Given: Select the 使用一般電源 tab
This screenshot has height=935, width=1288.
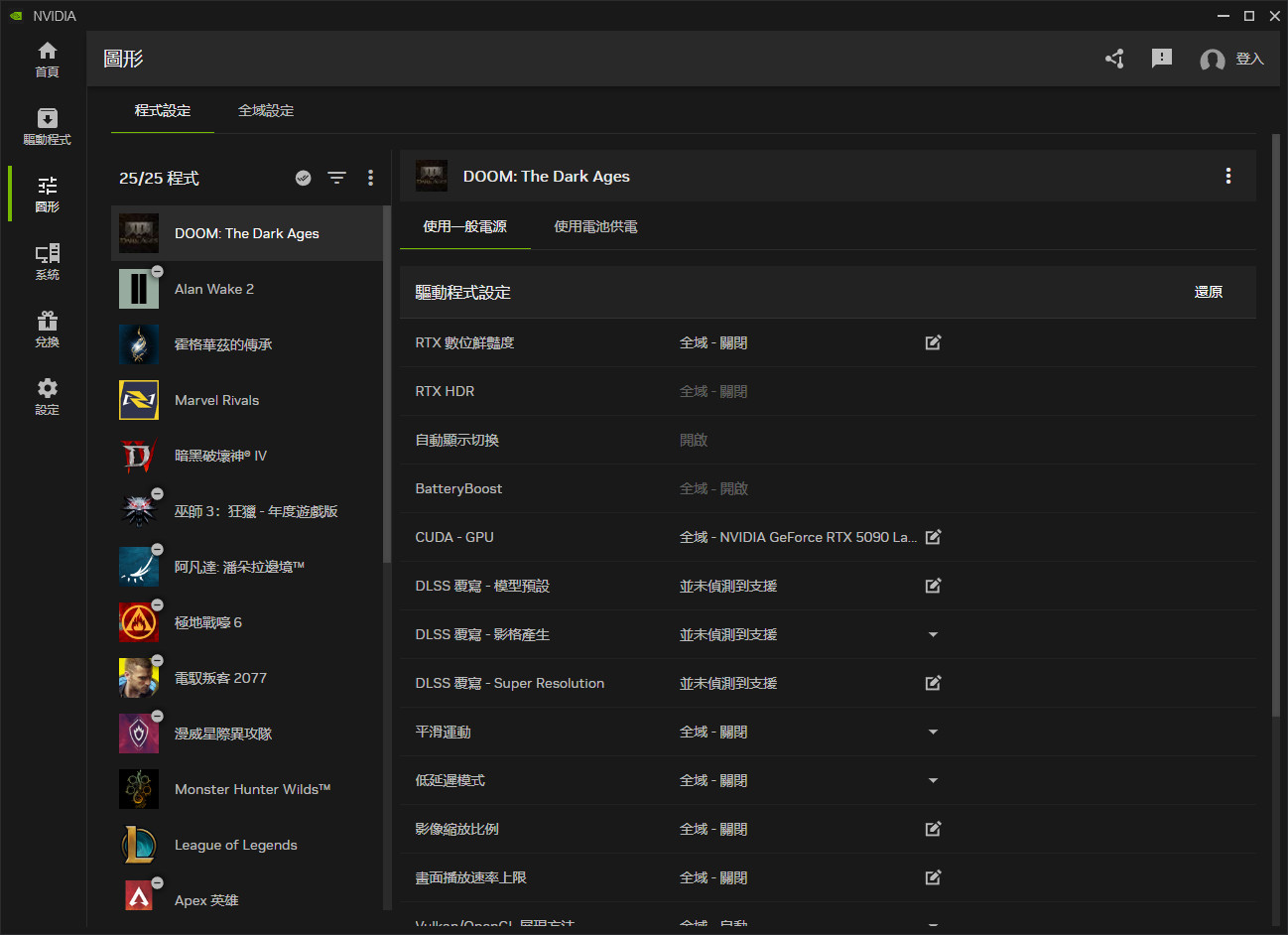Looking at the screenshot, I should [x=464, y=226].
